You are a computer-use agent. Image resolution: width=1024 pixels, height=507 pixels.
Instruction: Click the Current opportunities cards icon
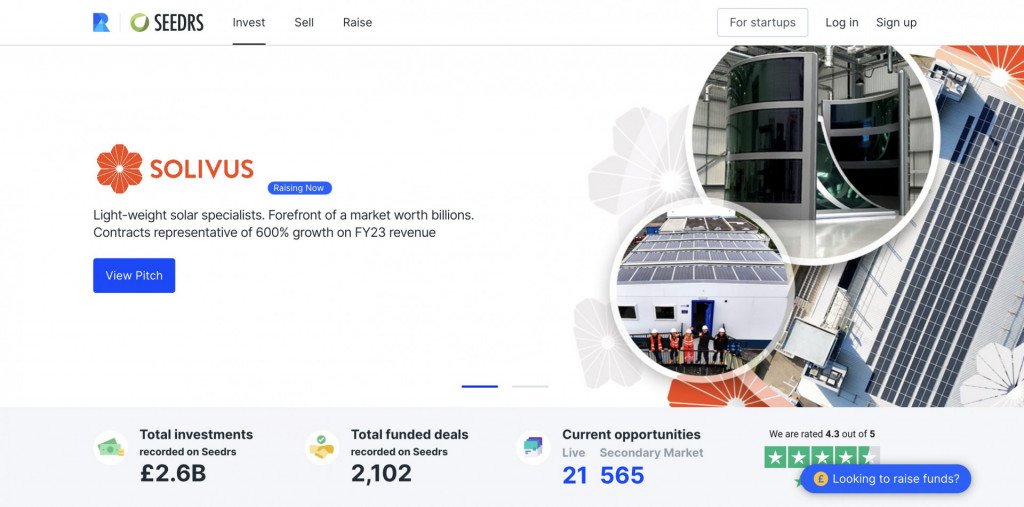tap(533, 448)
